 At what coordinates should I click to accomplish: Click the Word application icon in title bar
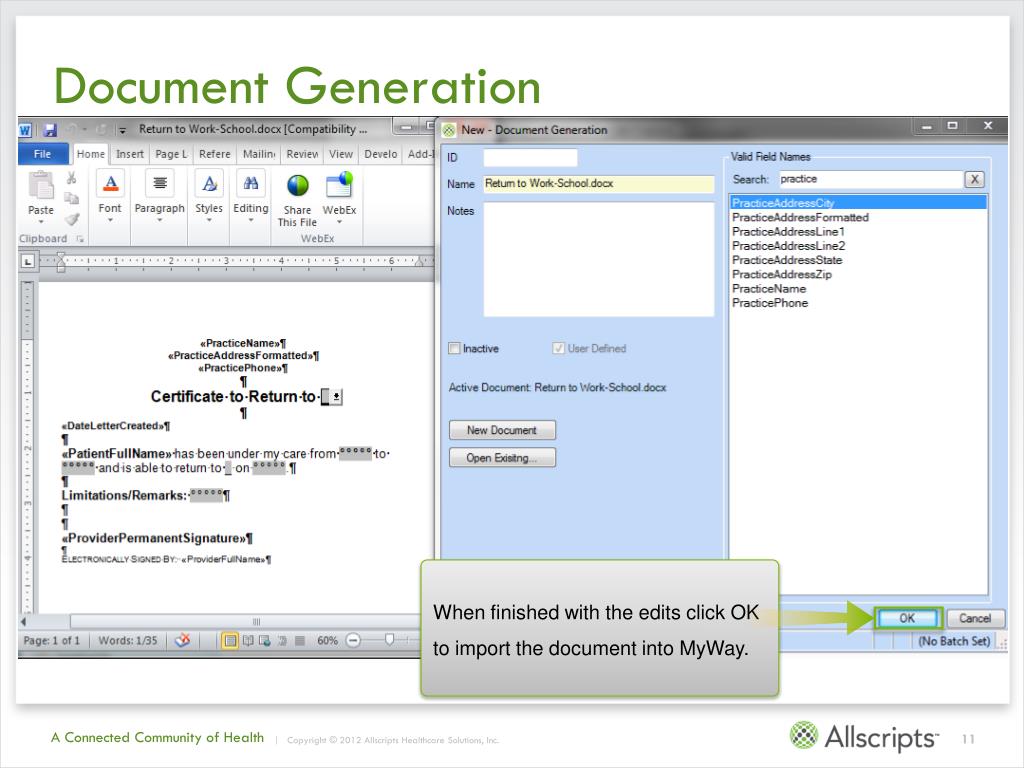(25, 129)
